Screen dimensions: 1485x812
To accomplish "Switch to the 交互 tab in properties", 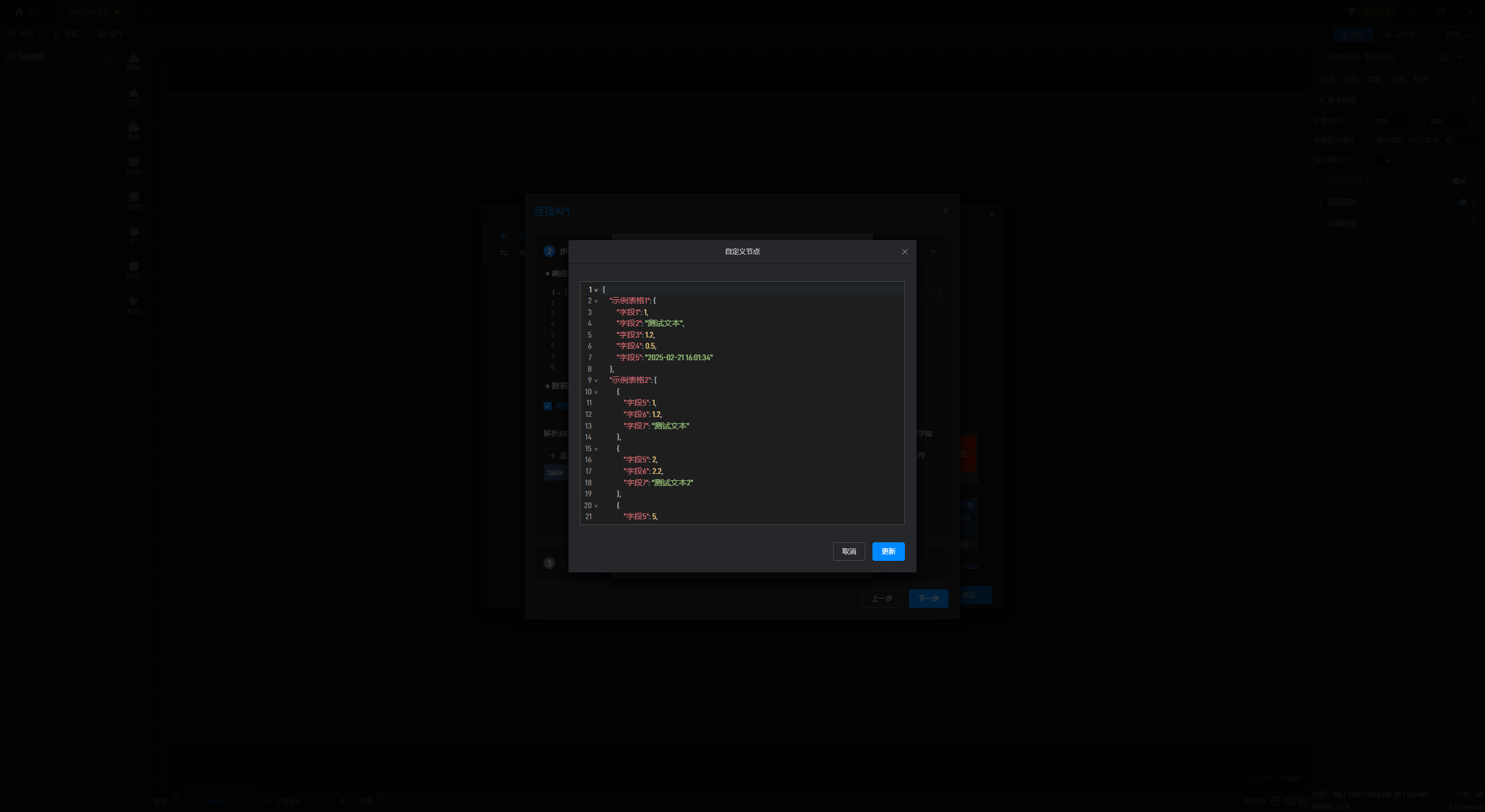I will [x=1350, y=79].
